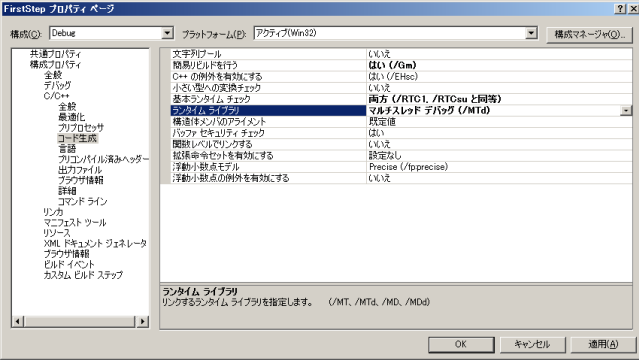
Task: Select 出力ファイル tree item
Action: [80, 170]
